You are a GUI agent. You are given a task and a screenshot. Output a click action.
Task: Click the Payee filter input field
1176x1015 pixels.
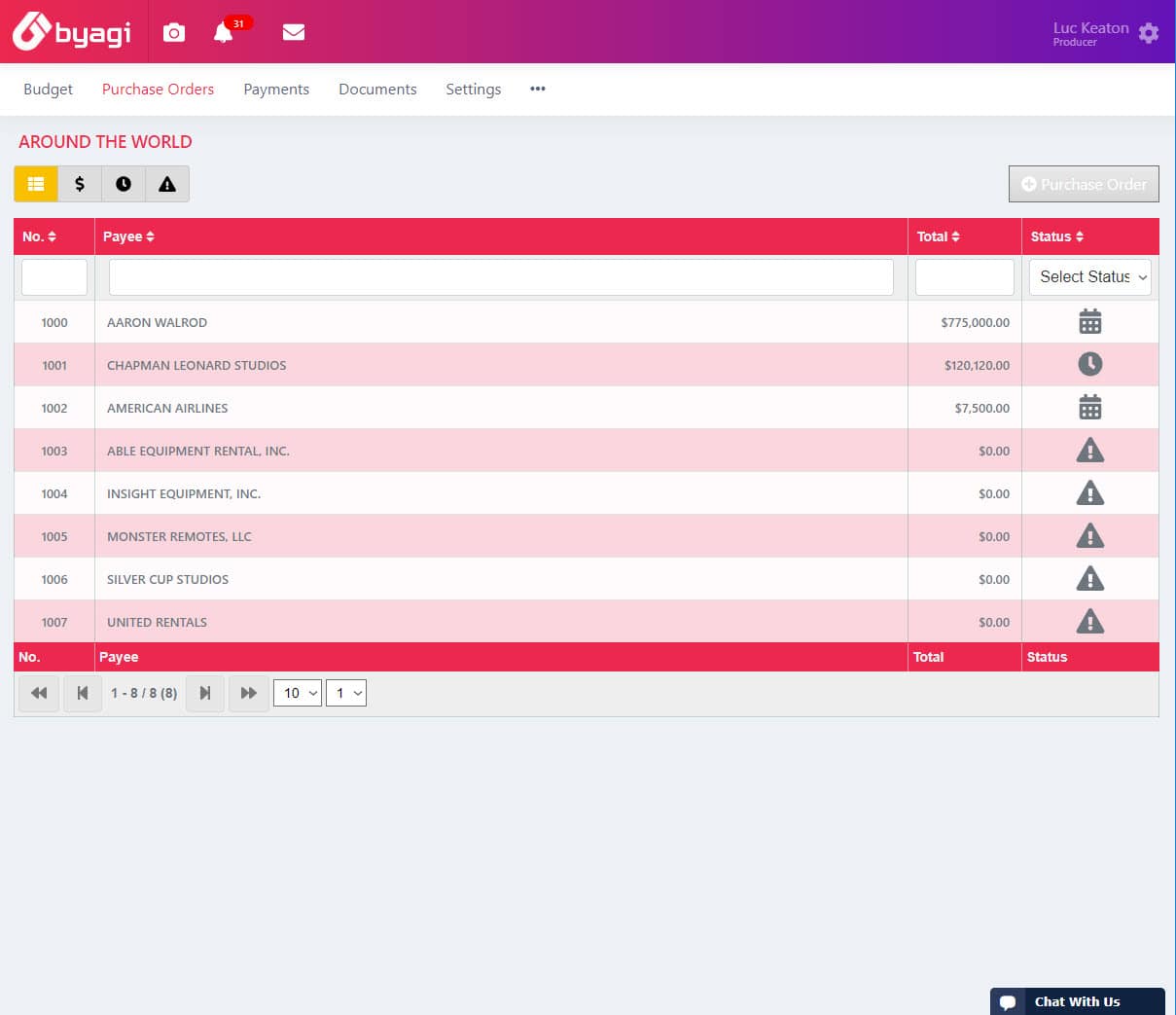501,277
